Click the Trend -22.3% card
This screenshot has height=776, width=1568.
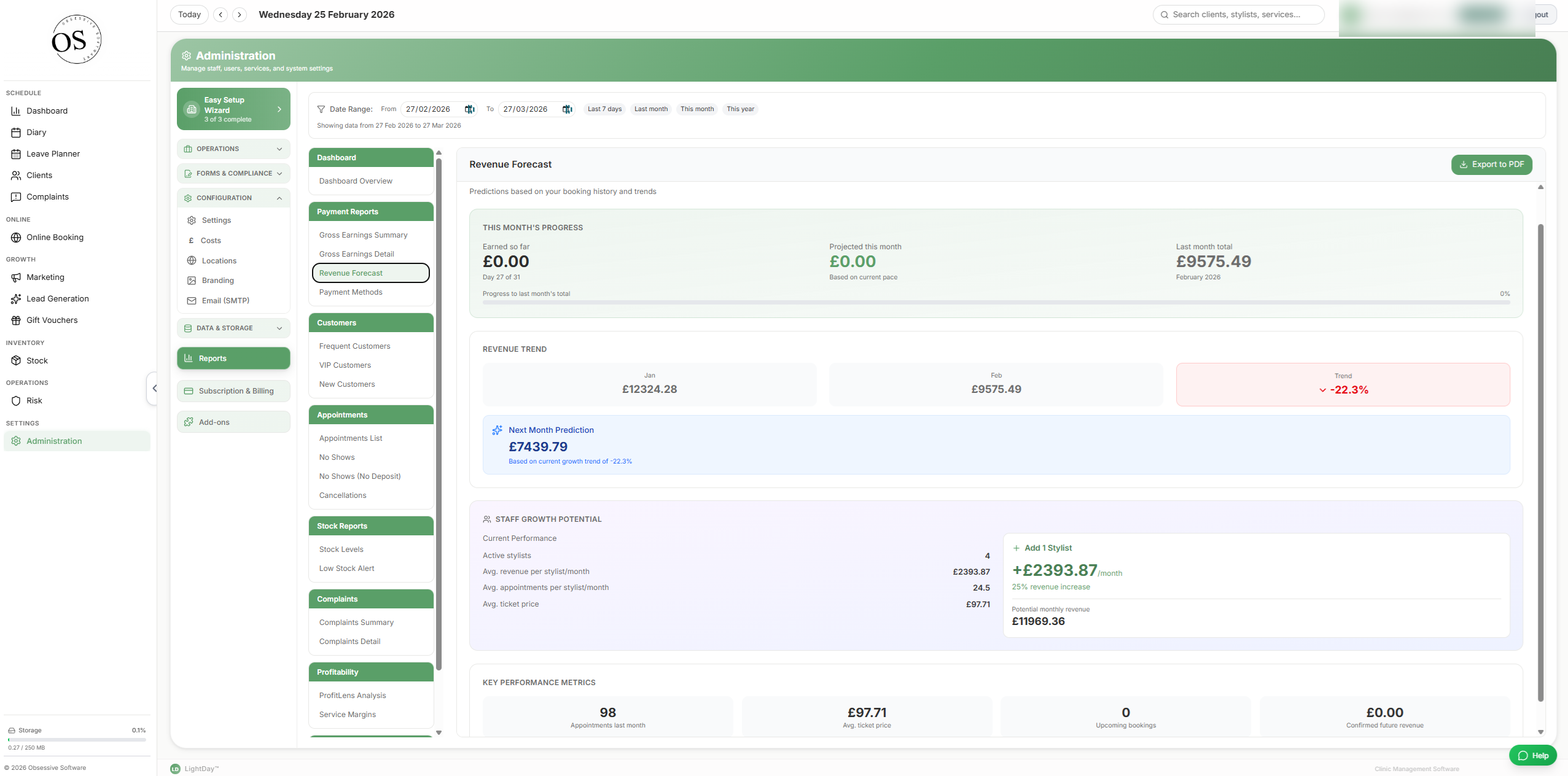coord(1343,385)
